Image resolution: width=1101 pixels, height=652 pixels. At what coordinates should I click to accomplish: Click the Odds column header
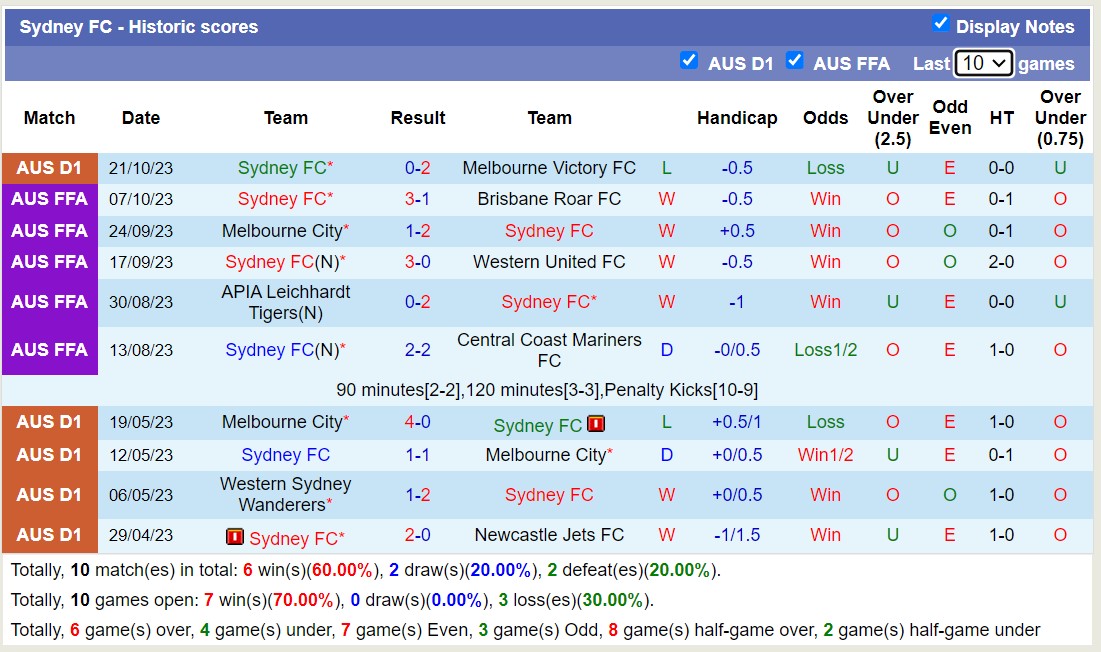pos(825,117)
